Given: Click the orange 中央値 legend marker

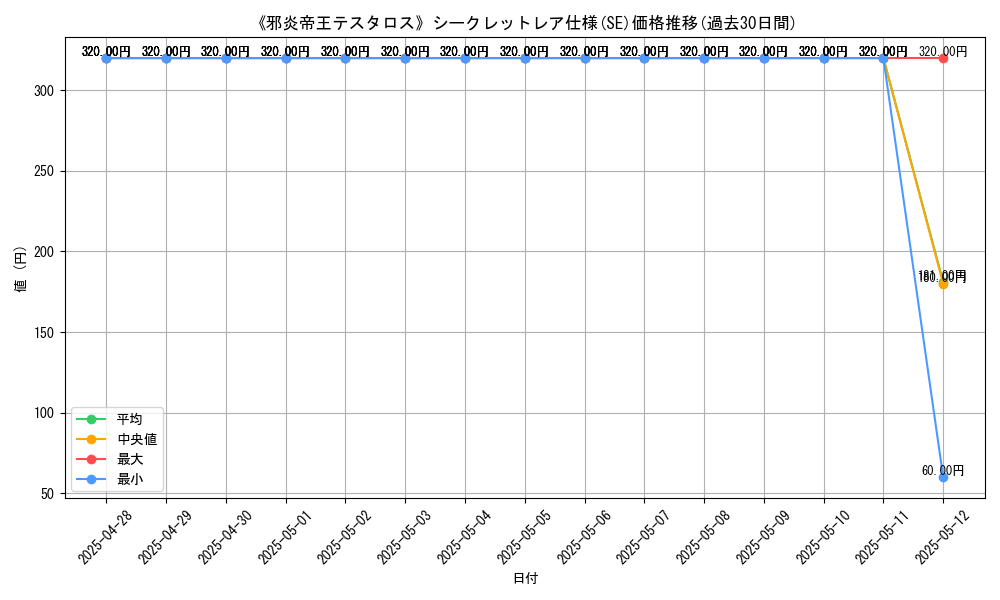Looking at the screenshot, I should [x=91, y=439].
